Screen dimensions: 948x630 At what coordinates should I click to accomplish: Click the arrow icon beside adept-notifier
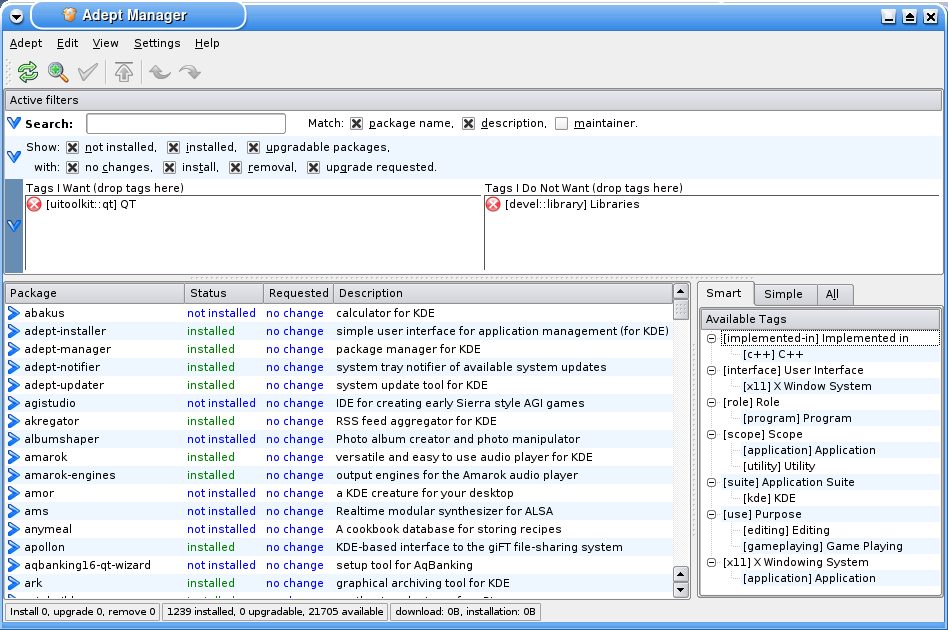pos(14,367)
